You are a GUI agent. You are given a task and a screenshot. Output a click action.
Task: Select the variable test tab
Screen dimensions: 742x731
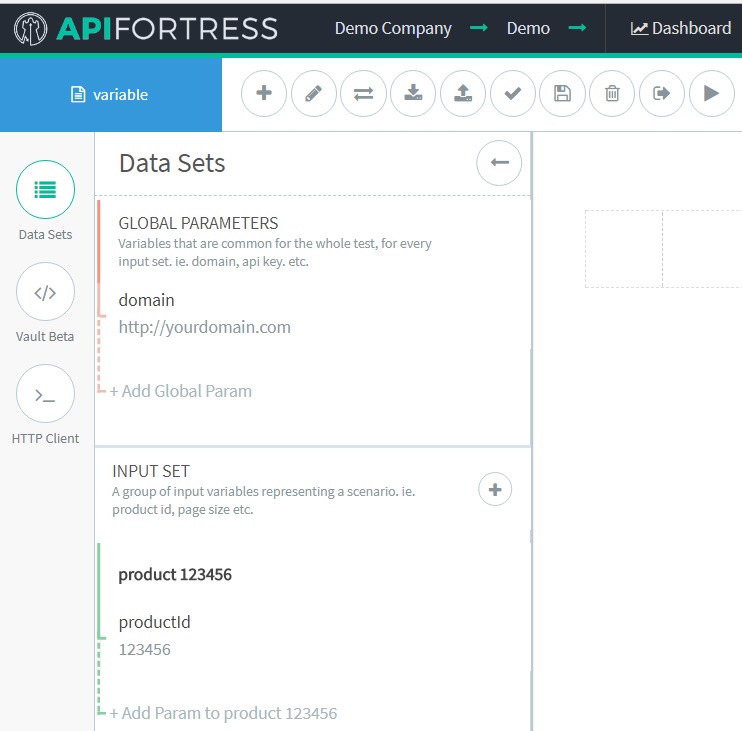(110, 95)
